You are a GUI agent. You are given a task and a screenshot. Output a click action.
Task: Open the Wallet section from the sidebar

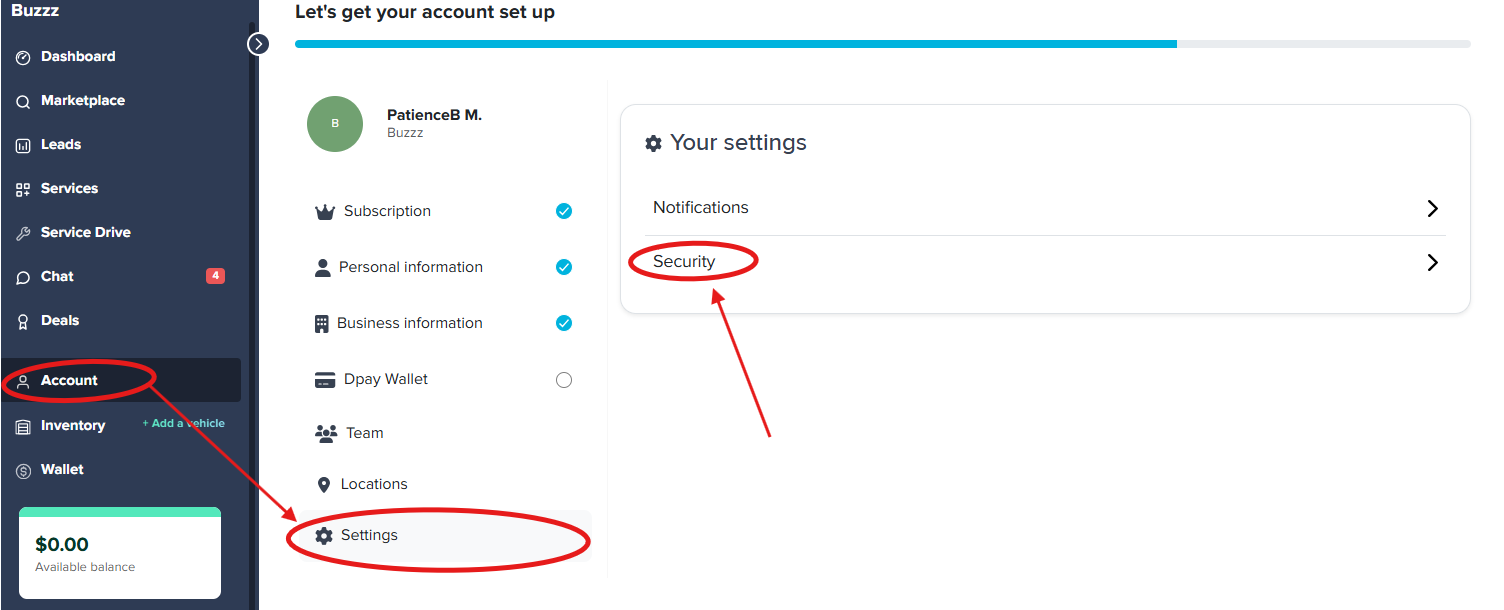62,469
